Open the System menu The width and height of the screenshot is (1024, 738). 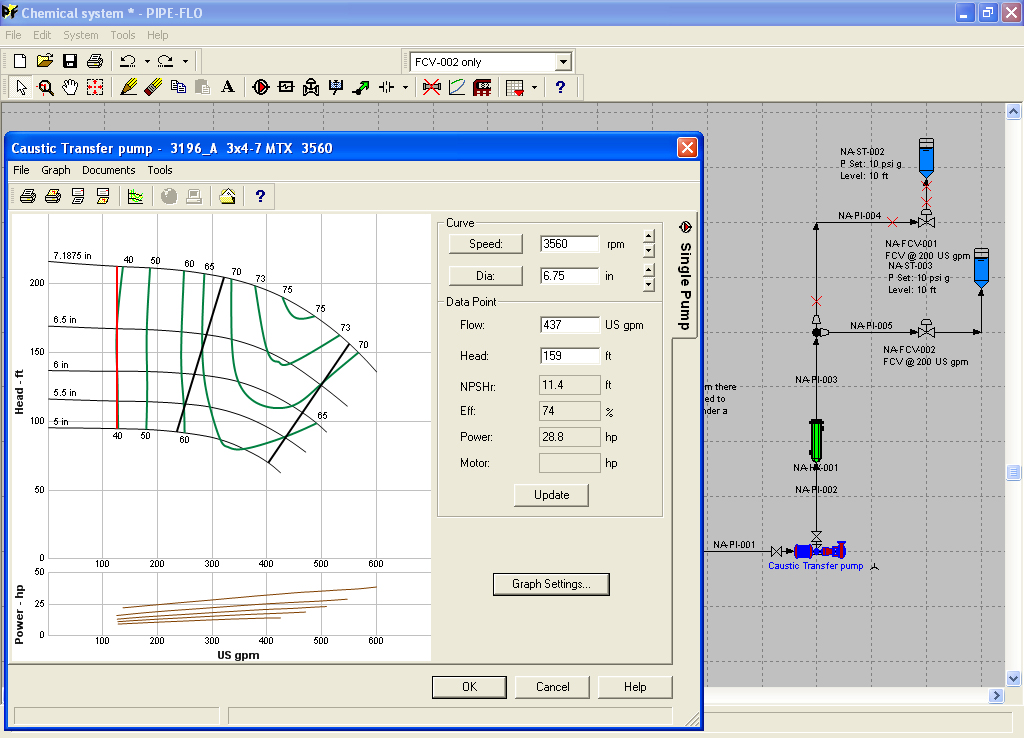tap(80, 35)
